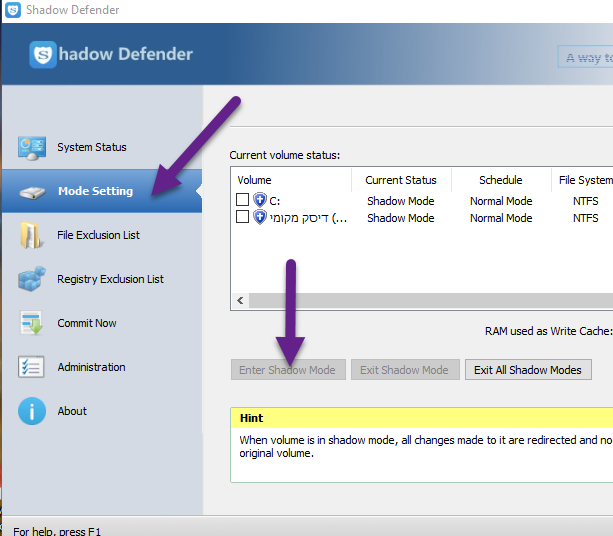Click the Exit Shadow Mode button
This screenshot has width=613, height=536.
coord(405,370)
